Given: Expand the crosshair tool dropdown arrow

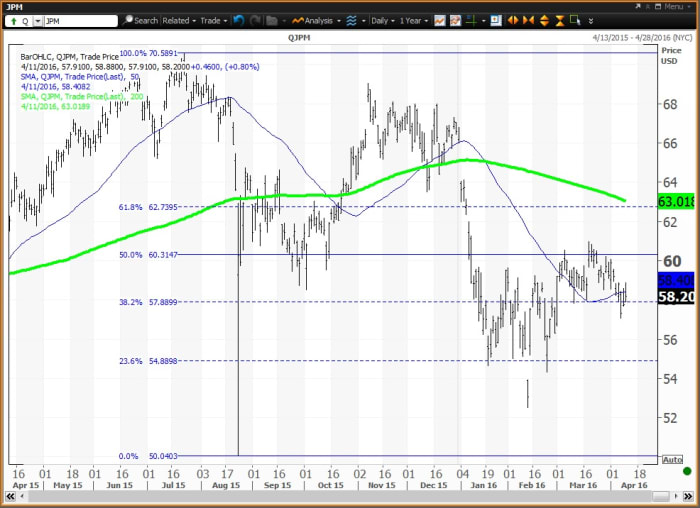Looking at the screenshot, I should (483, 21).
